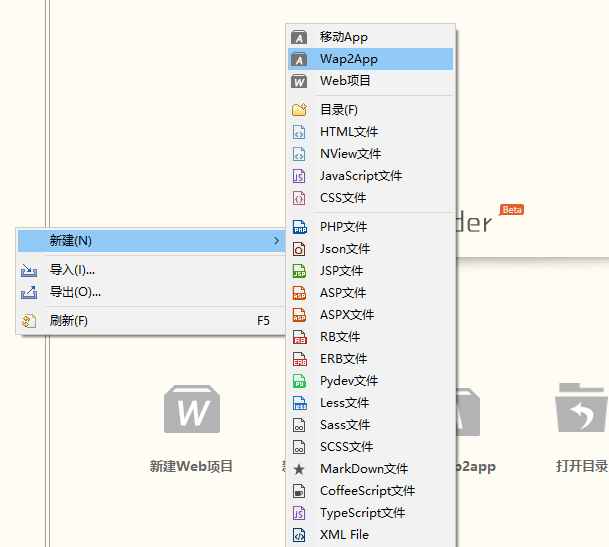
Task: Expand the 新建(N) submenu arrow
Action: tap(276, 241)
